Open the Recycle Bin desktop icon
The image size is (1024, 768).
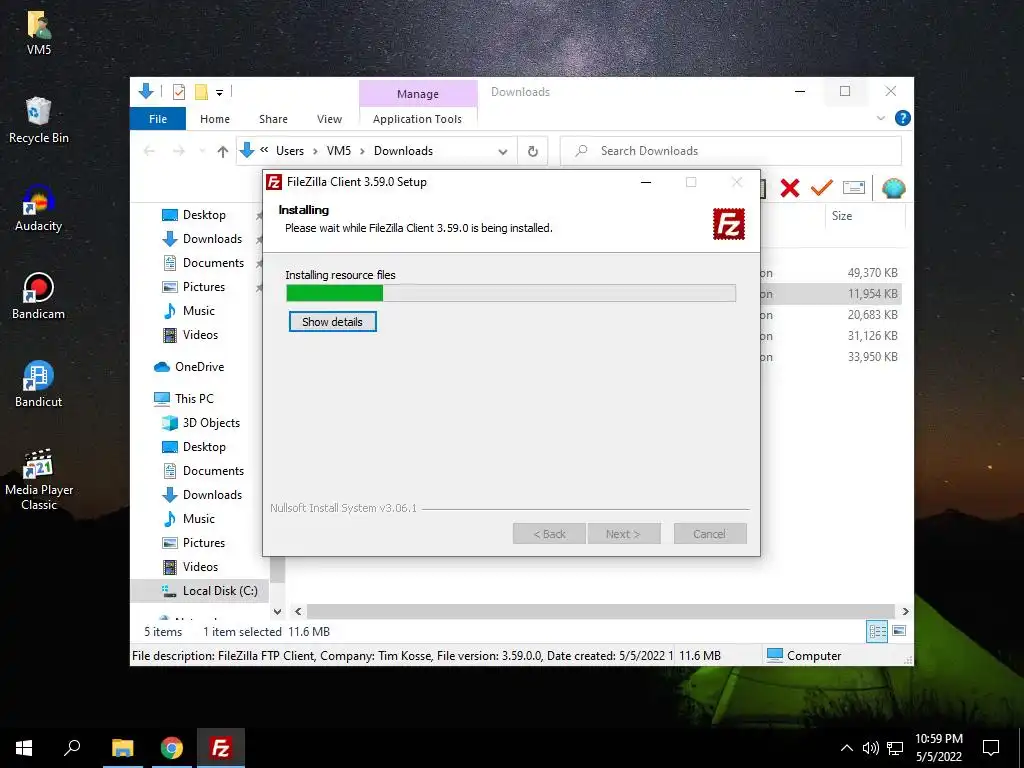(39, 120)
